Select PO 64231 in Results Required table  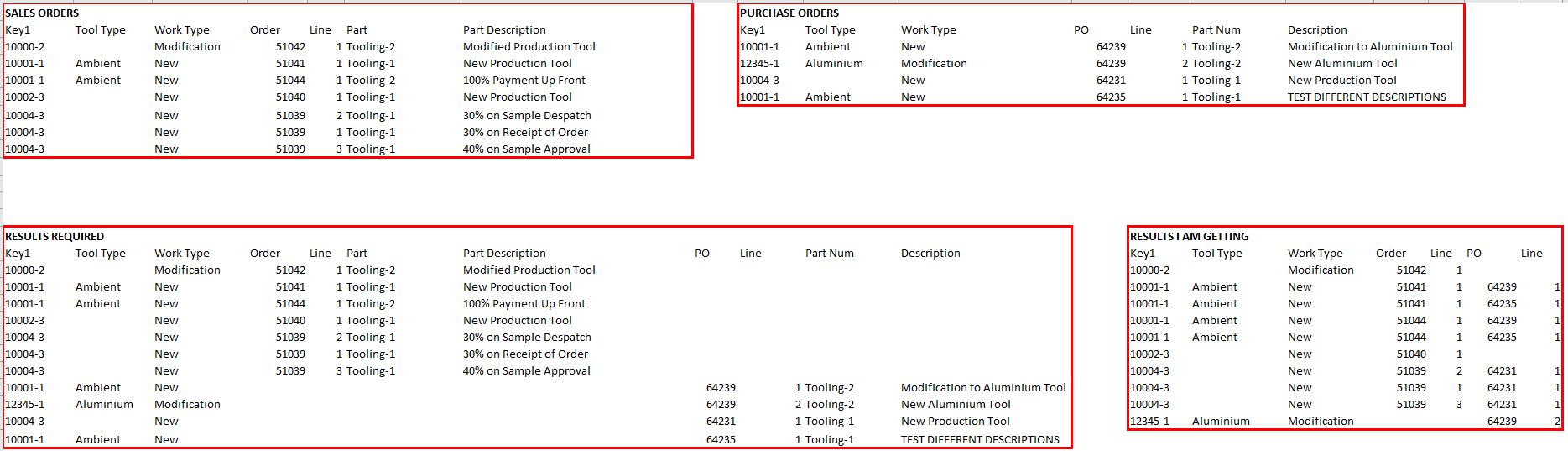click(721, 422)
